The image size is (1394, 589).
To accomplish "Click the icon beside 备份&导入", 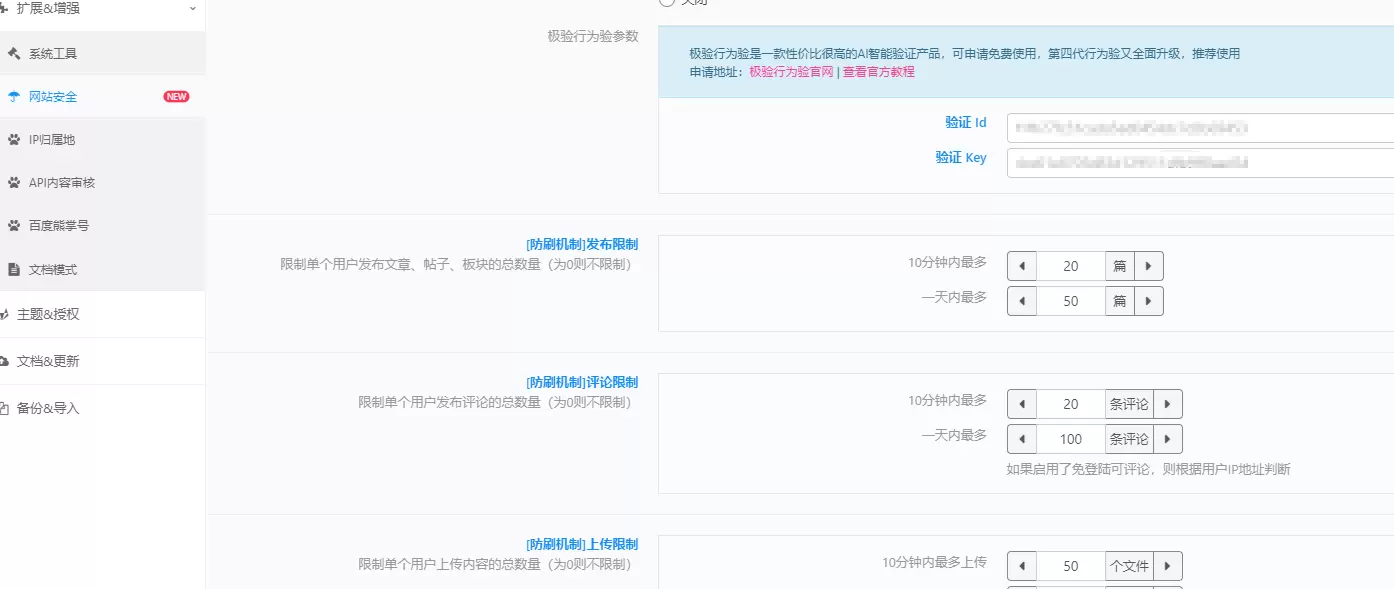I will tap(5, 408).
